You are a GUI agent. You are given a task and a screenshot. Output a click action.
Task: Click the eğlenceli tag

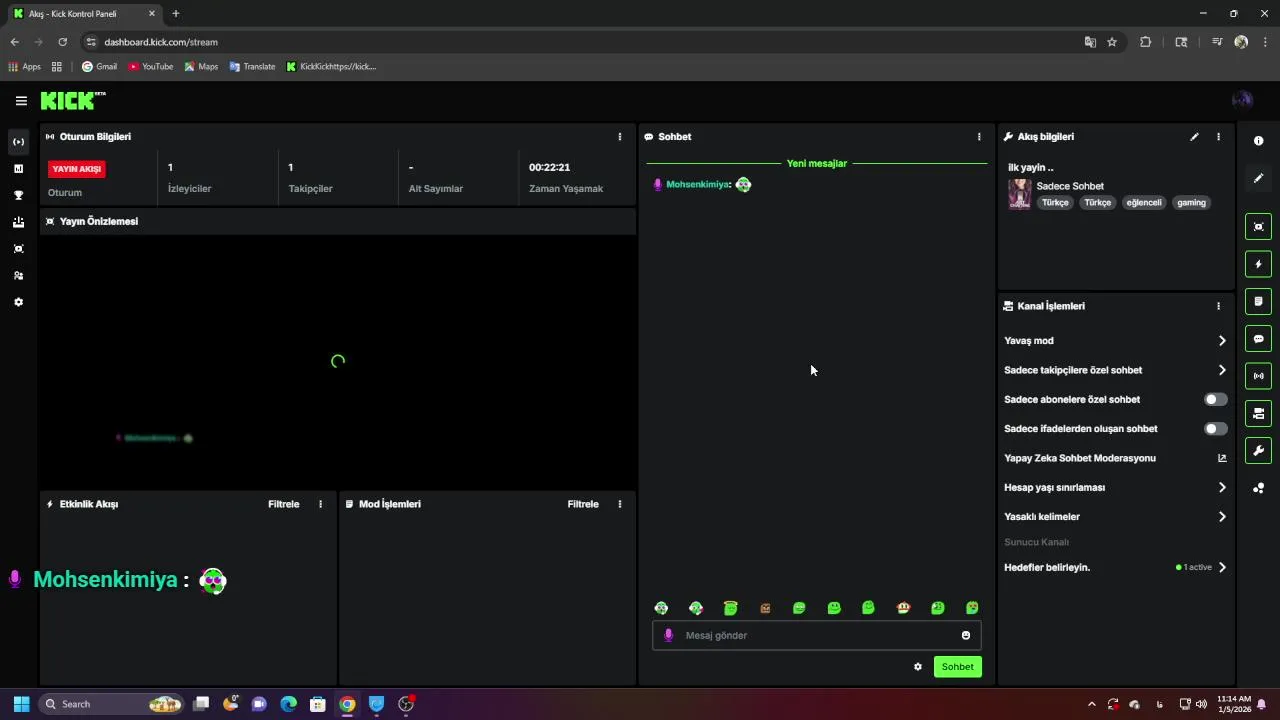coord(1144,203)
